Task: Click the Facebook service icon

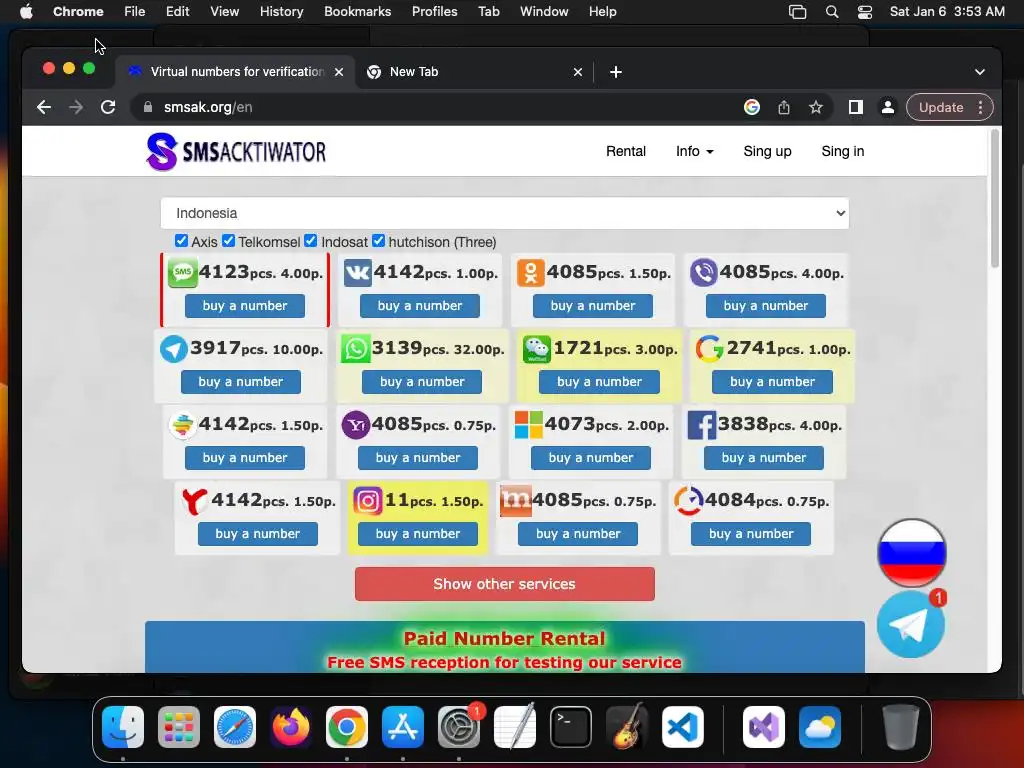Action: point(701,425)
